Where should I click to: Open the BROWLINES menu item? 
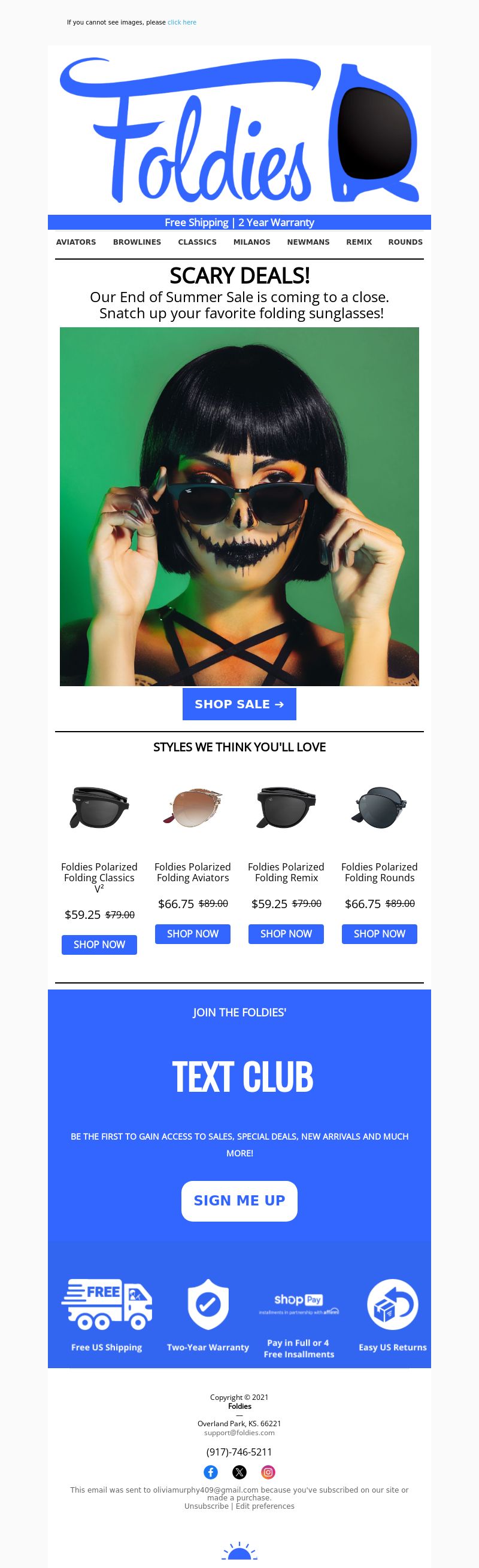[137, 242]
